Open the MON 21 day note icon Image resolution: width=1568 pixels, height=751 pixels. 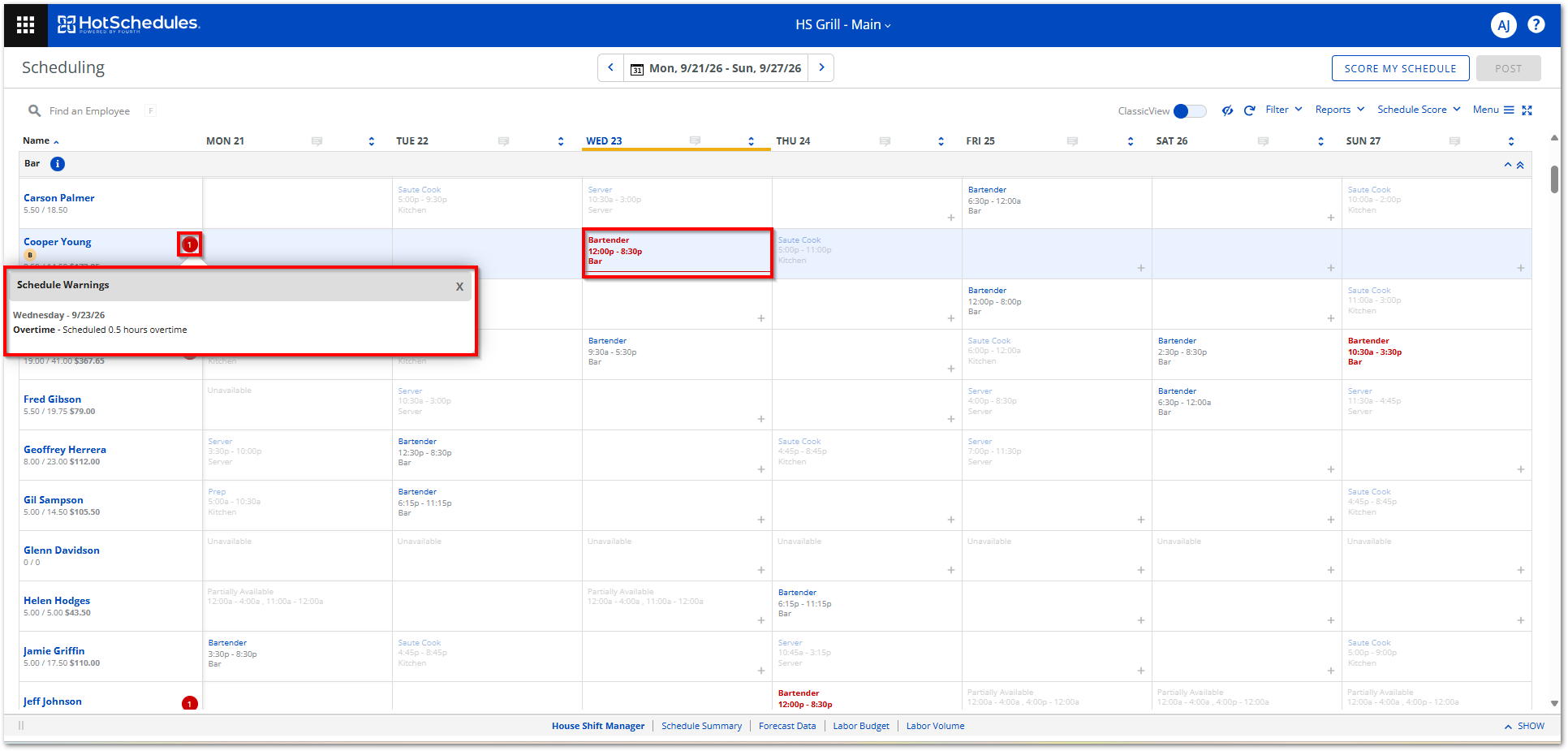click(x=317, y=141)
